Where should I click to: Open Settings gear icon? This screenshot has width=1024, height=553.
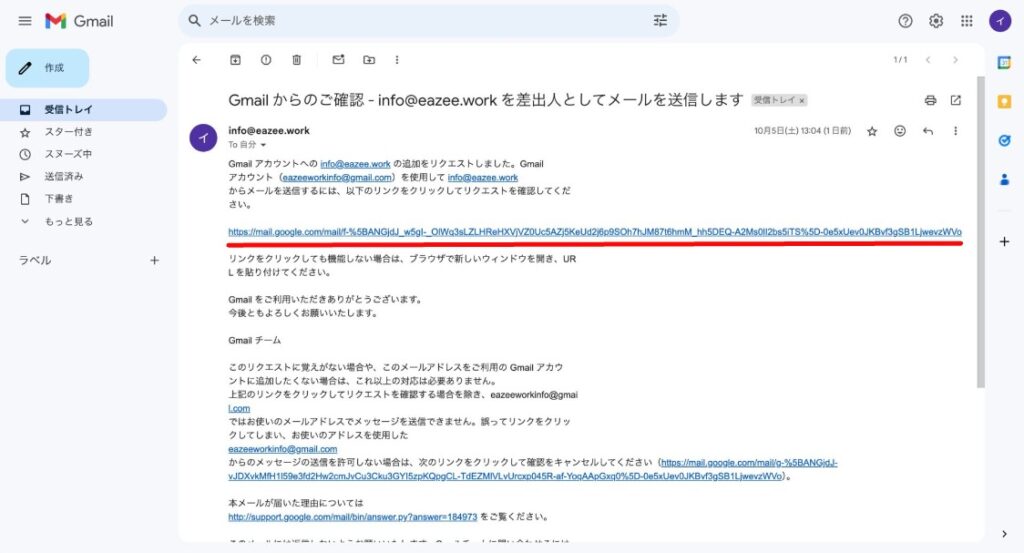point(936,21)
